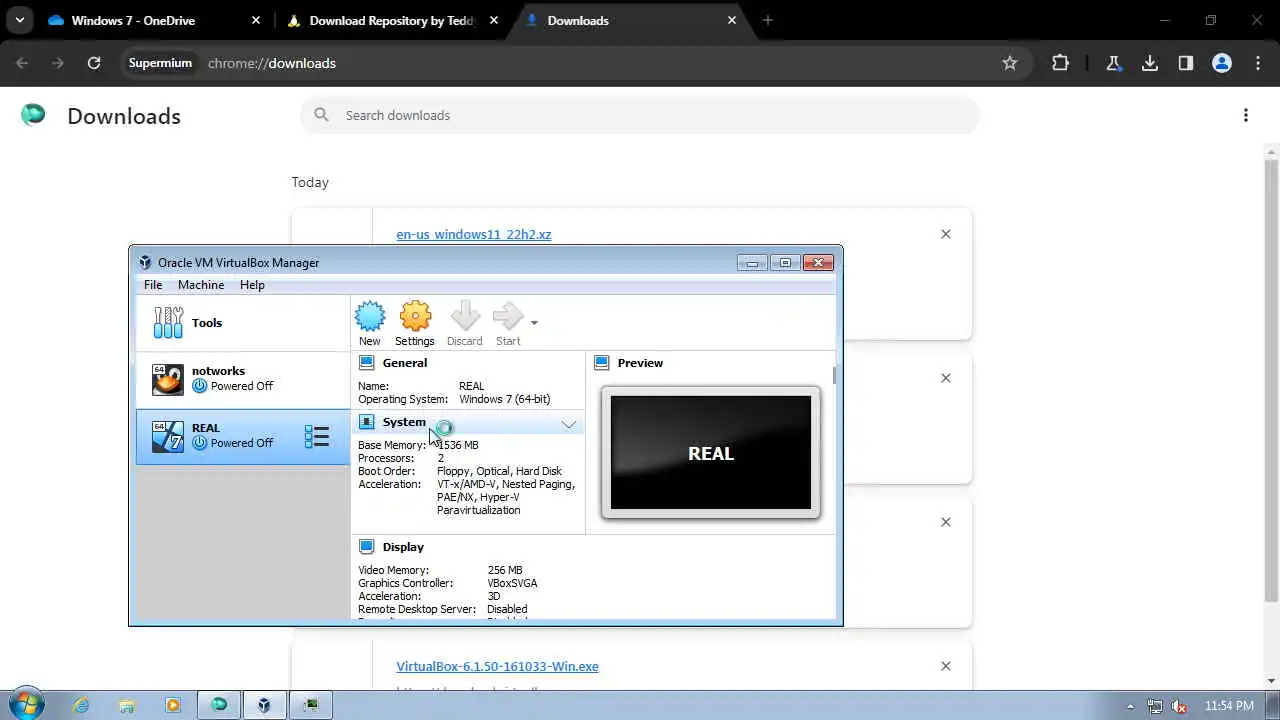Open the browser profile avatar

pyautogui.click(x=1222, y=63)
